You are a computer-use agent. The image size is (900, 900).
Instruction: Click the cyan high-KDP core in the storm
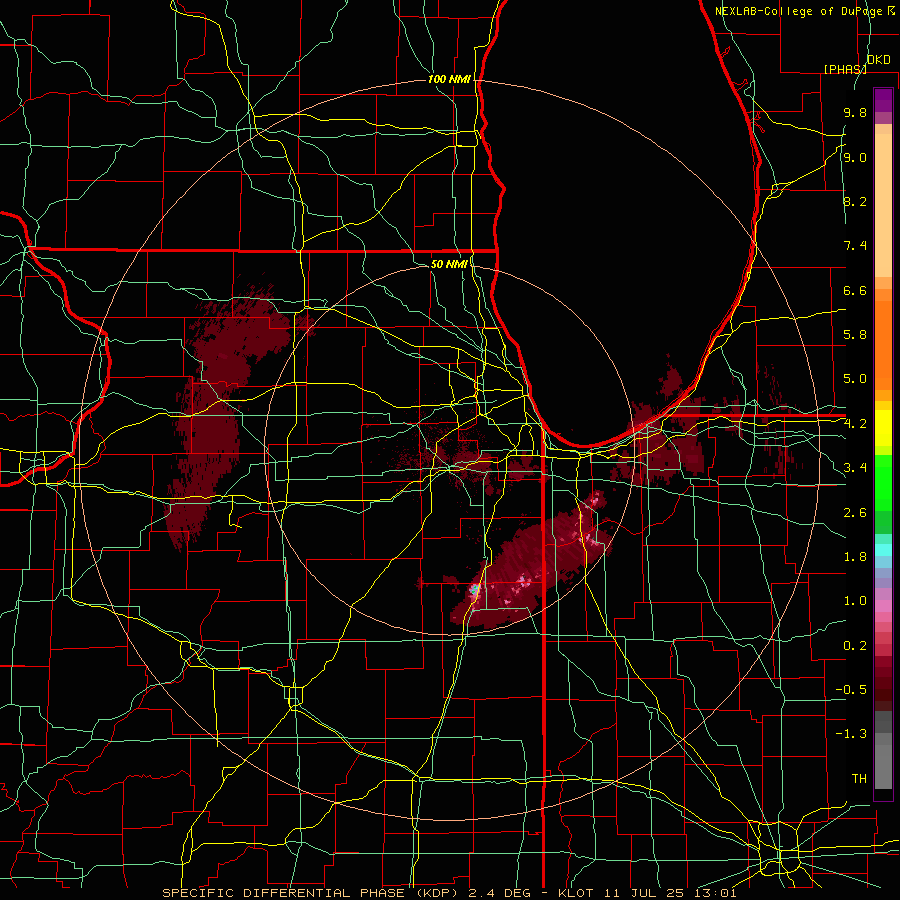474,589
